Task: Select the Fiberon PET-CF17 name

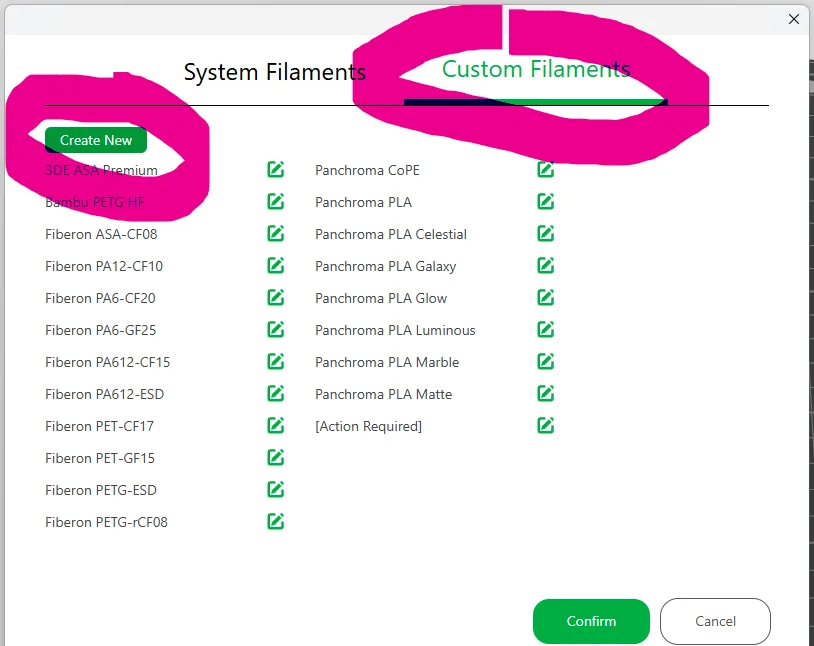Action: (x=100, y=426)
